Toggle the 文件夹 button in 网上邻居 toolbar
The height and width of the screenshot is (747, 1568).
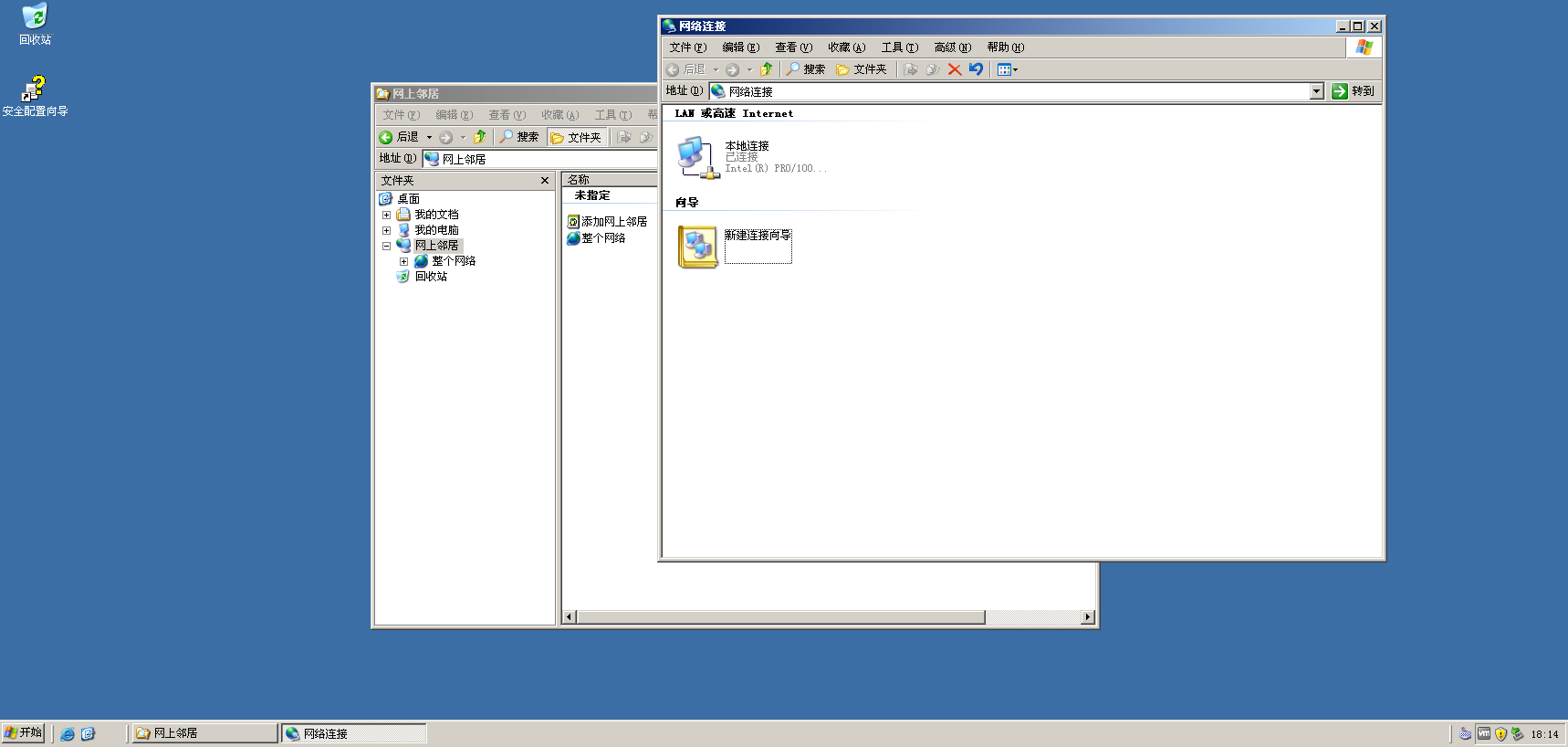(576, 137)
